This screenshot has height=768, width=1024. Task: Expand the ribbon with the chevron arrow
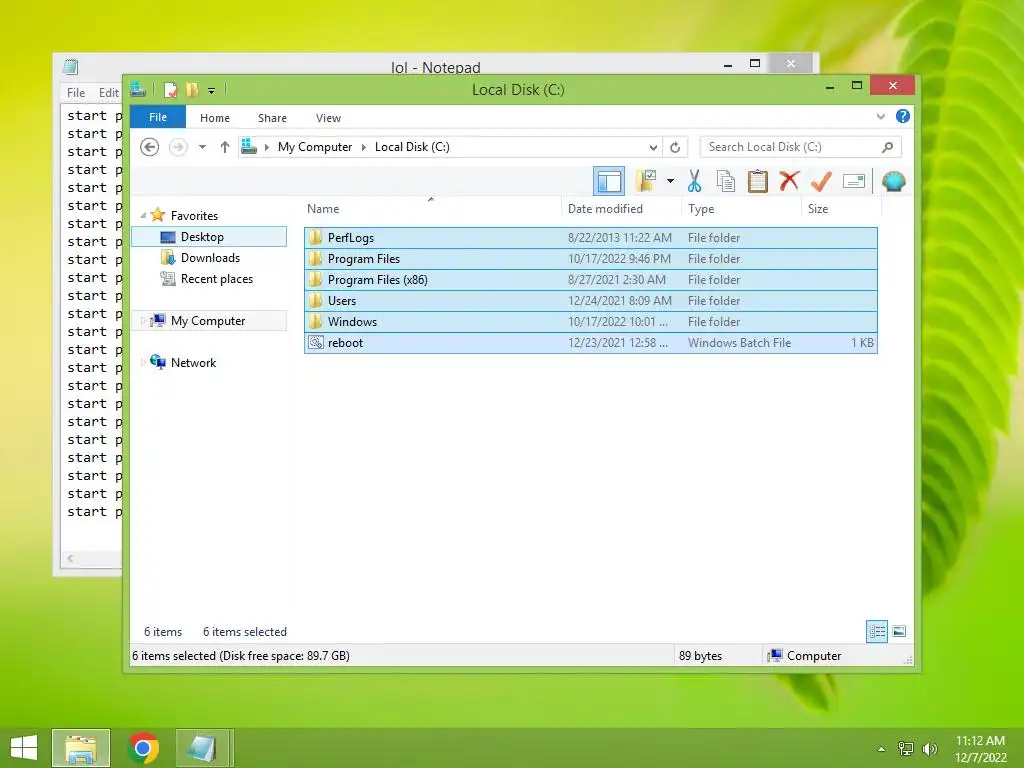pos(880,116)
